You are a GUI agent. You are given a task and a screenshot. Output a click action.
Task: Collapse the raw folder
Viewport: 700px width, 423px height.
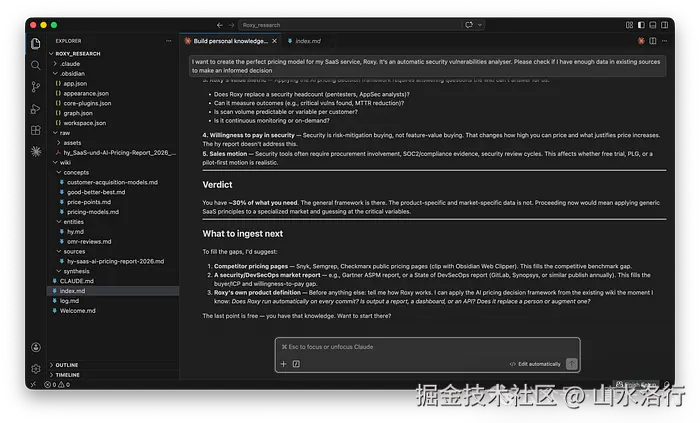tap(113, 133)
